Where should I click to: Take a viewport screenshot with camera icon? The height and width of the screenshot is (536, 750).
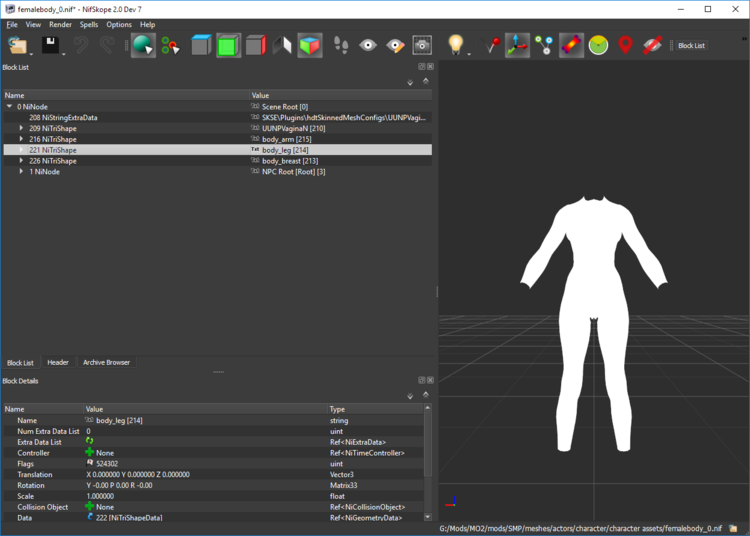pyautogui.click(x=422, y=45)
